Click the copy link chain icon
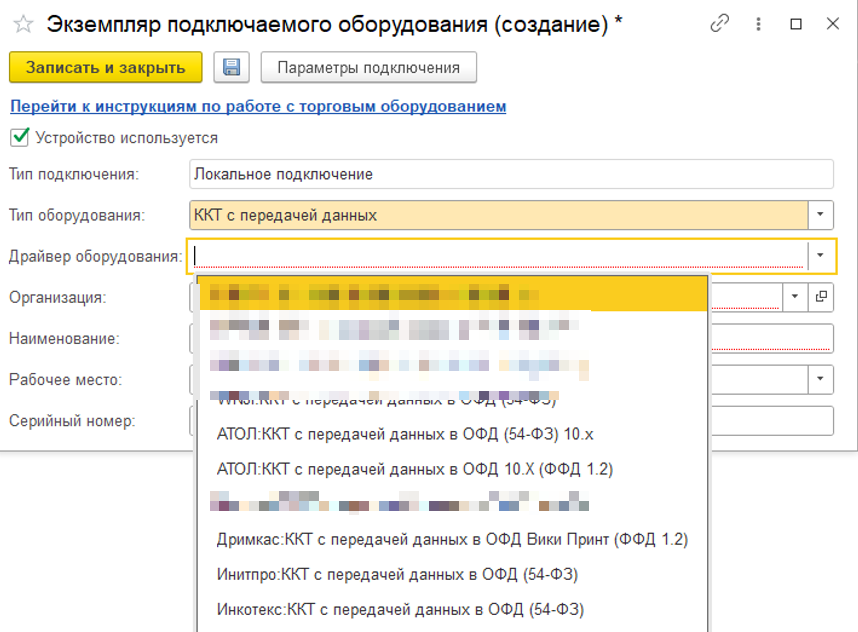The image size is (858, 632). 720,25
